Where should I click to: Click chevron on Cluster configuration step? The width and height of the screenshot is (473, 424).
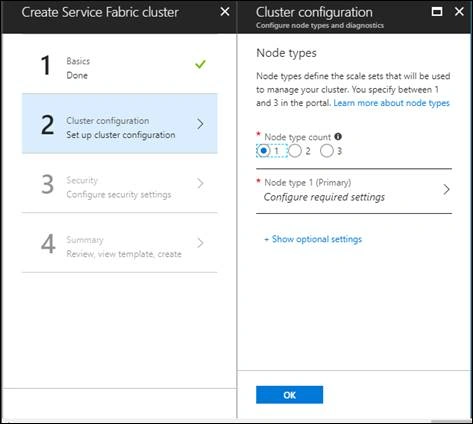200,124
